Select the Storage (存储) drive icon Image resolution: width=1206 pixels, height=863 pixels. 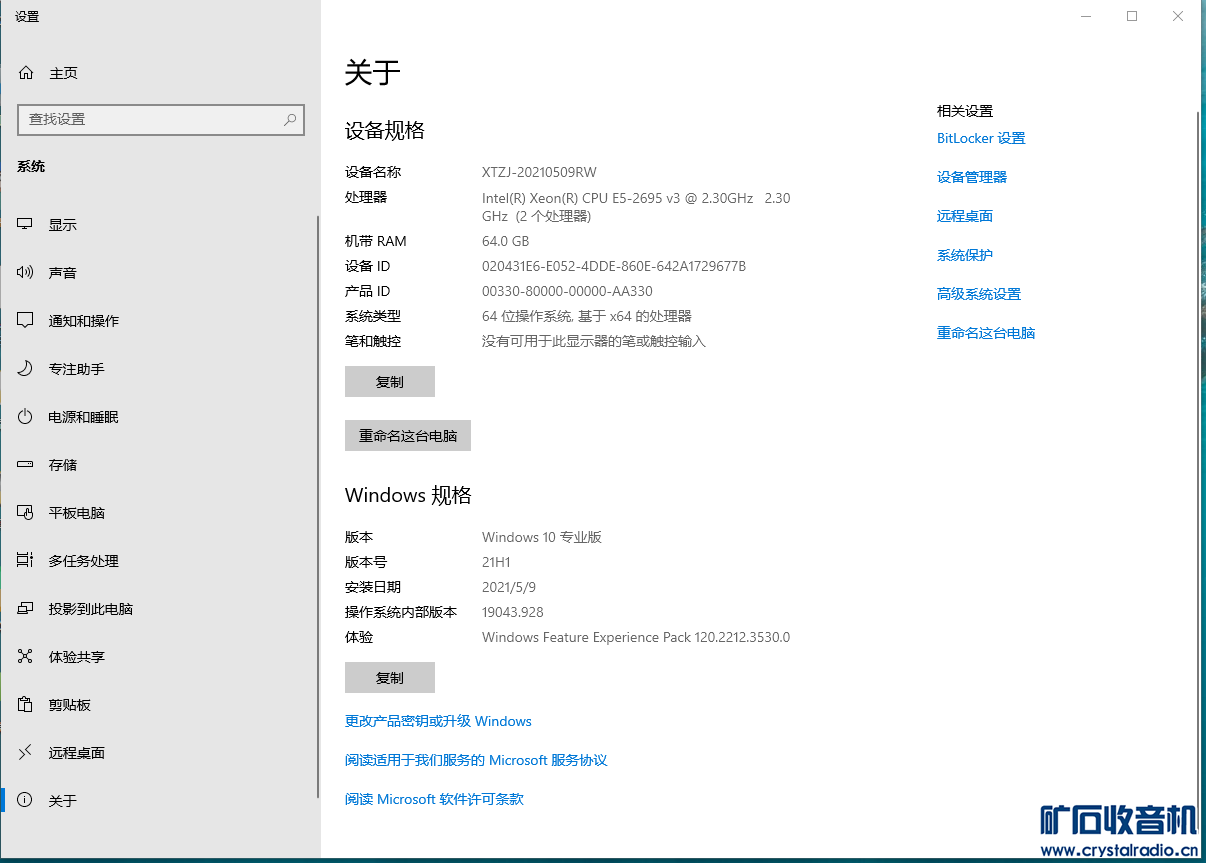(26, 465)
